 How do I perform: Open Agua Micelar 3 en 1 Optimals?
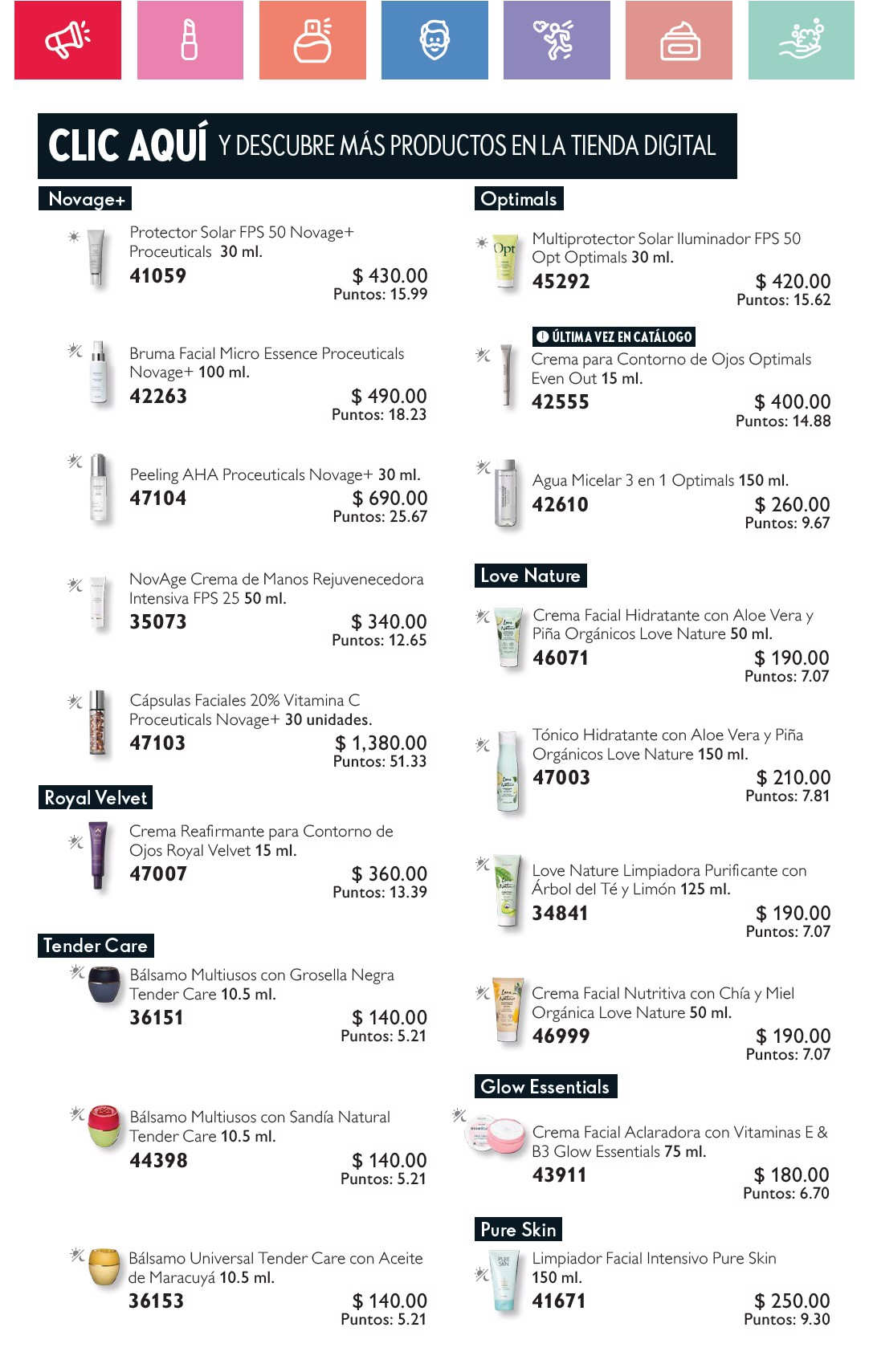click(660, 480)
